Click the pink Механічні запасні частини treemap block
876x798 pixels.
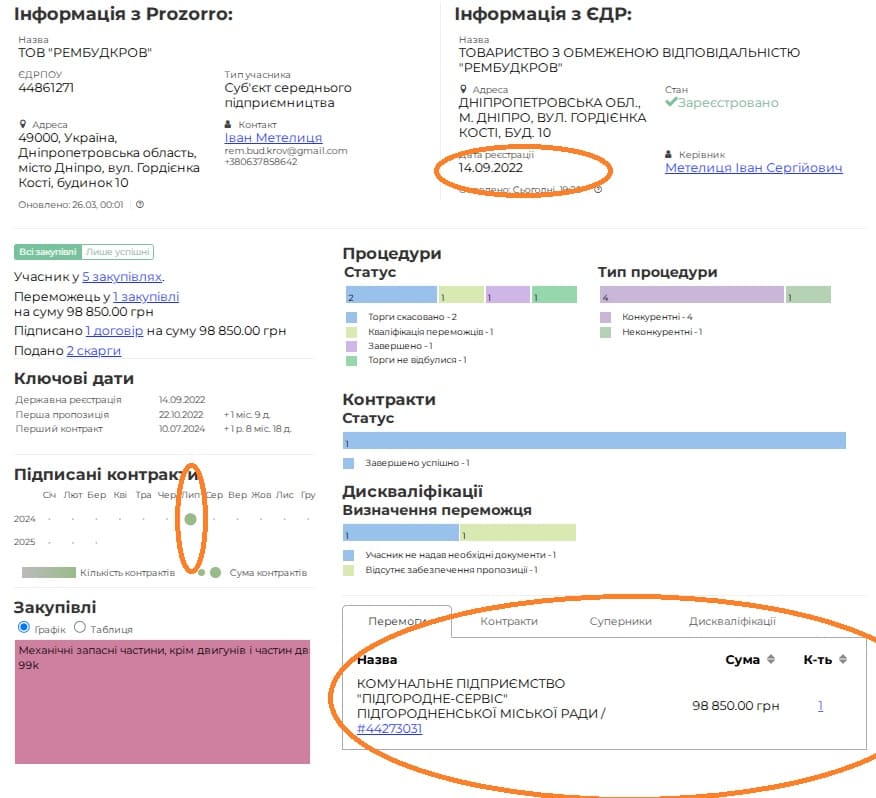coord(164,700)
